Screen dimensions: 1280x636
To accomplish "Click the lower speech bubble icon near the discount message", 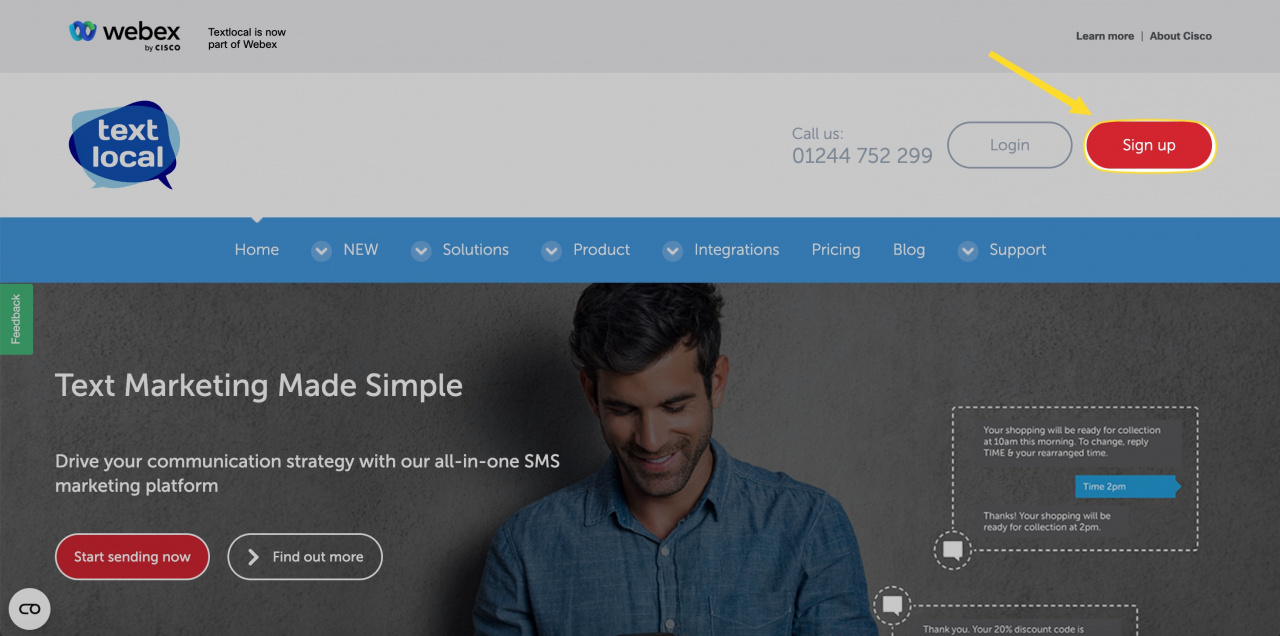I will [893, 605].
